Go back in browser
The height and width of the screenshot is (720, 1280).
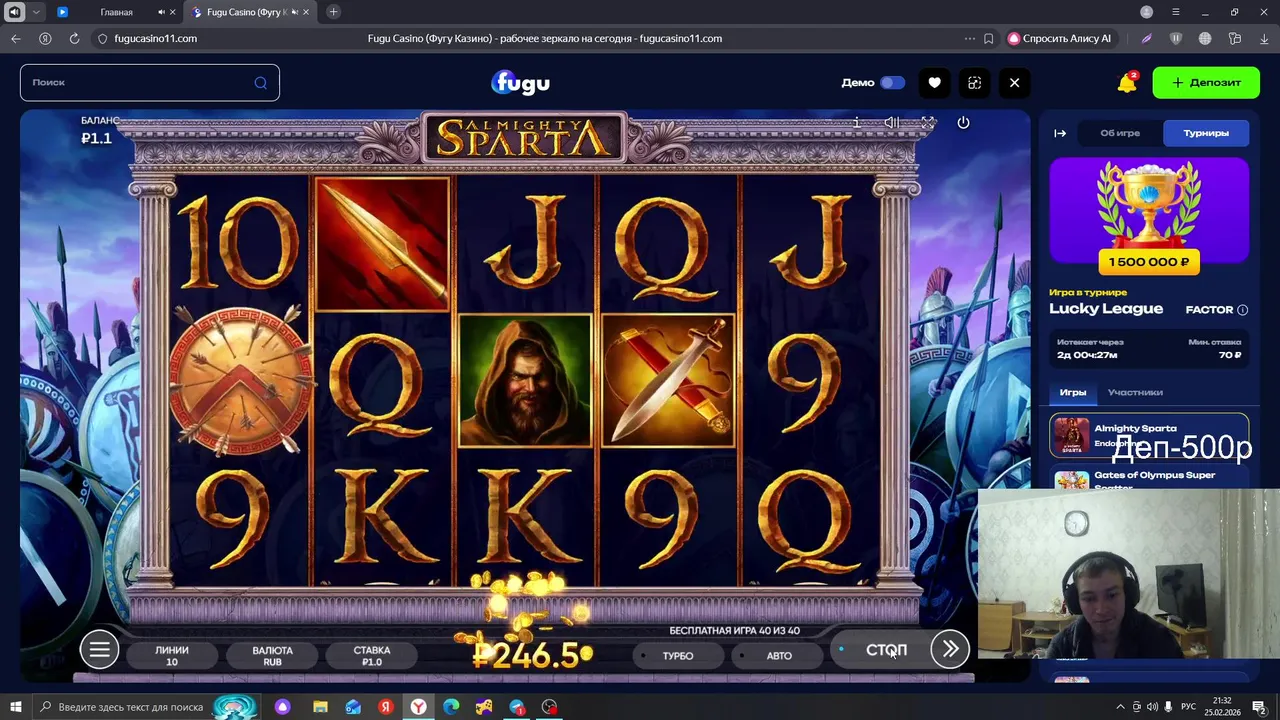coord(15,38)
